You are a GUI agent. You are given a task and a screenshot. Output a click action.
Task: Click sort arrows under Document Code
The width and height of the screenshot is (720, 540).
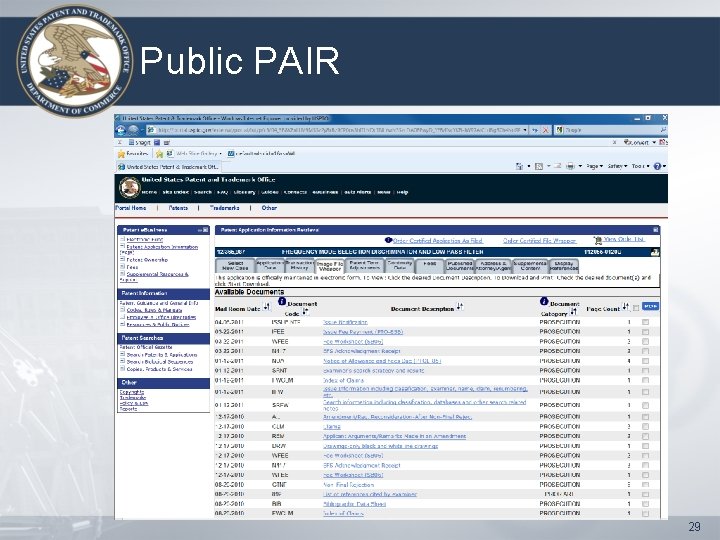[x=305, y=312]
